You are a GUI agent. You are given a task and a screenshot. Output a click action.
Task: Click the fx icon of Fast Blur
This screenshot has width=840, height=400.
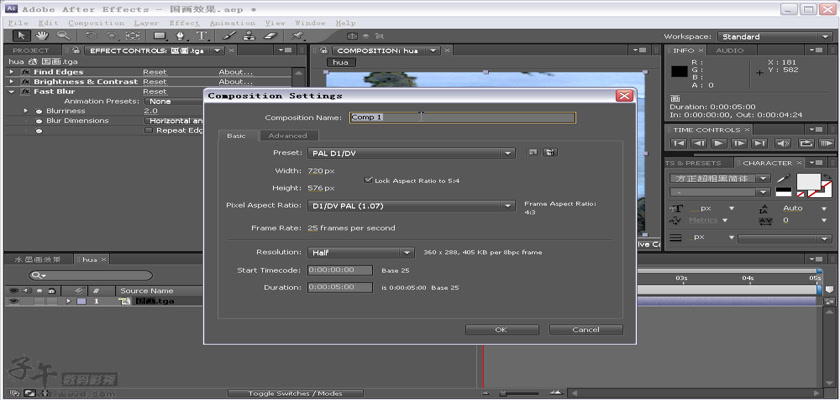click(x=25, y=92)
